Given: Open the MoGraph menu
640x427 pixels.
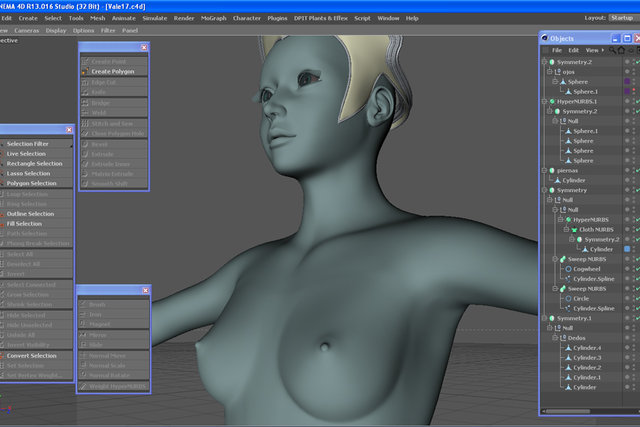Looking at the screenshot, I should pos(213,18).
